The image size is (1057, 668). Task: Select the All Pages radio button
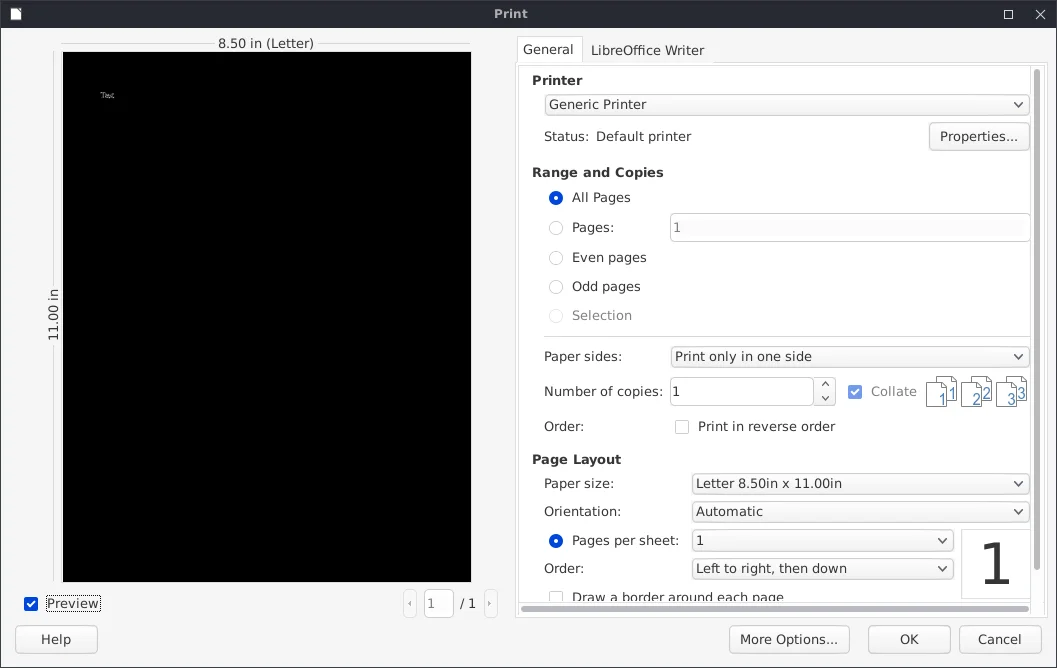tap(555, 198)
